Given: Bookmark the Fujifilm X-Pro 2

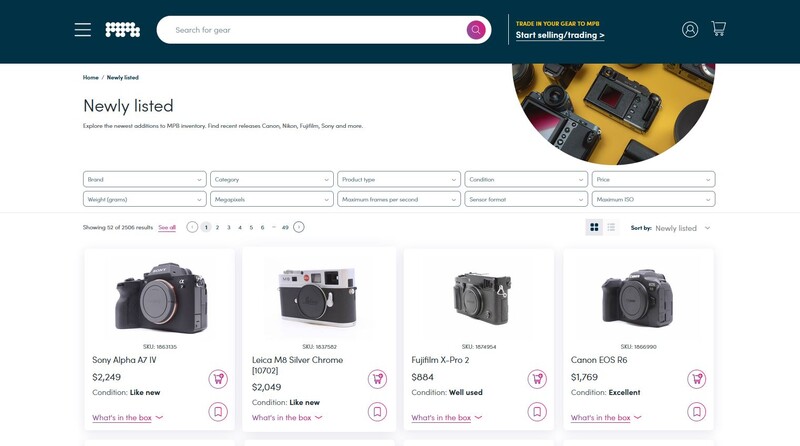Looking at the screenshot, I should click(x=537, y=411).
